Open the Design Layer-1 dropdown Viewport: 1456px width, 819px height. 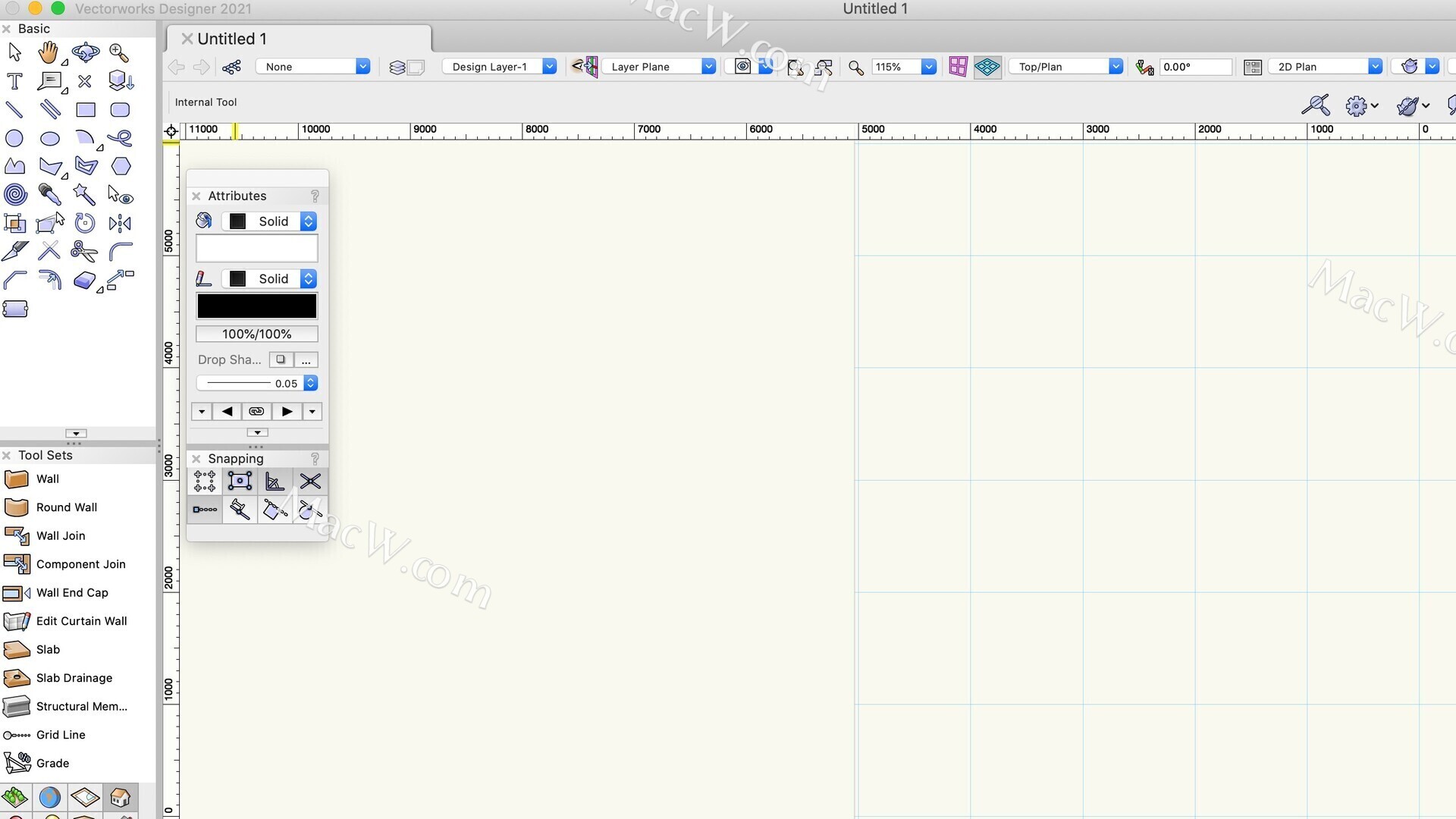tap(500, 67)
